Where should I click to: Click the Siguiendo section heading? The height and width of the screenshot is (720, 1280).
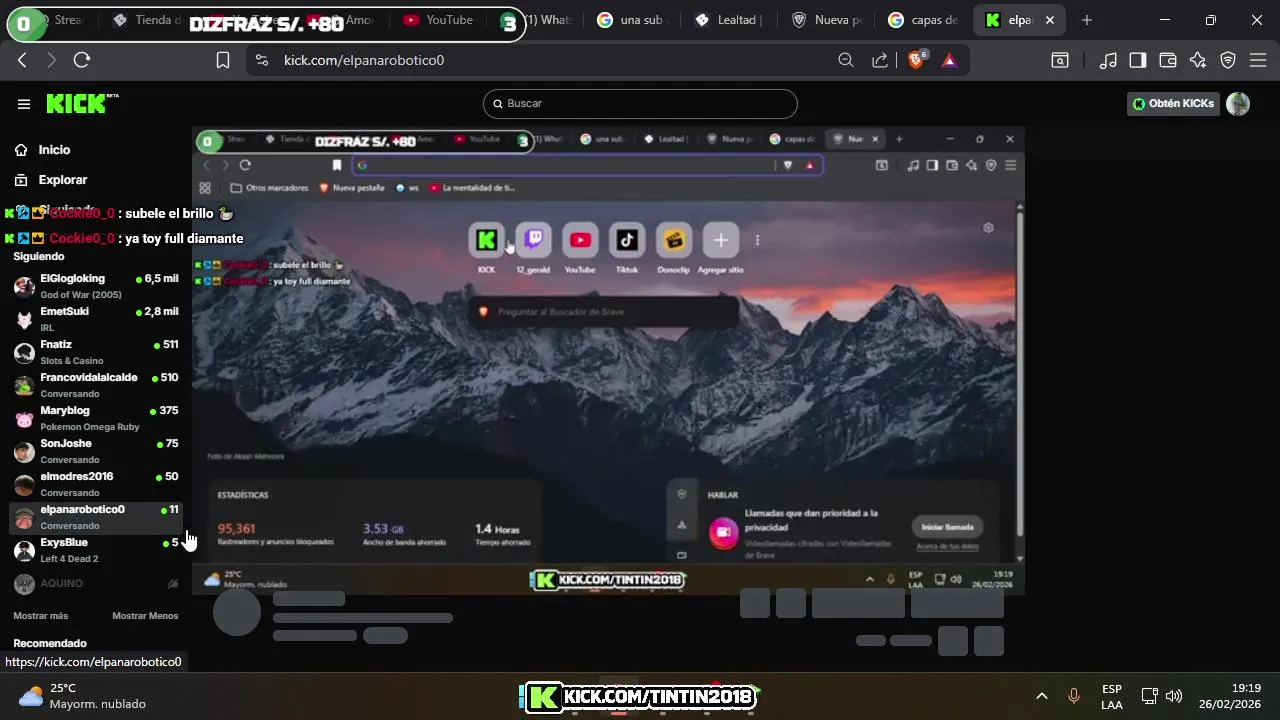coord(38,256)
